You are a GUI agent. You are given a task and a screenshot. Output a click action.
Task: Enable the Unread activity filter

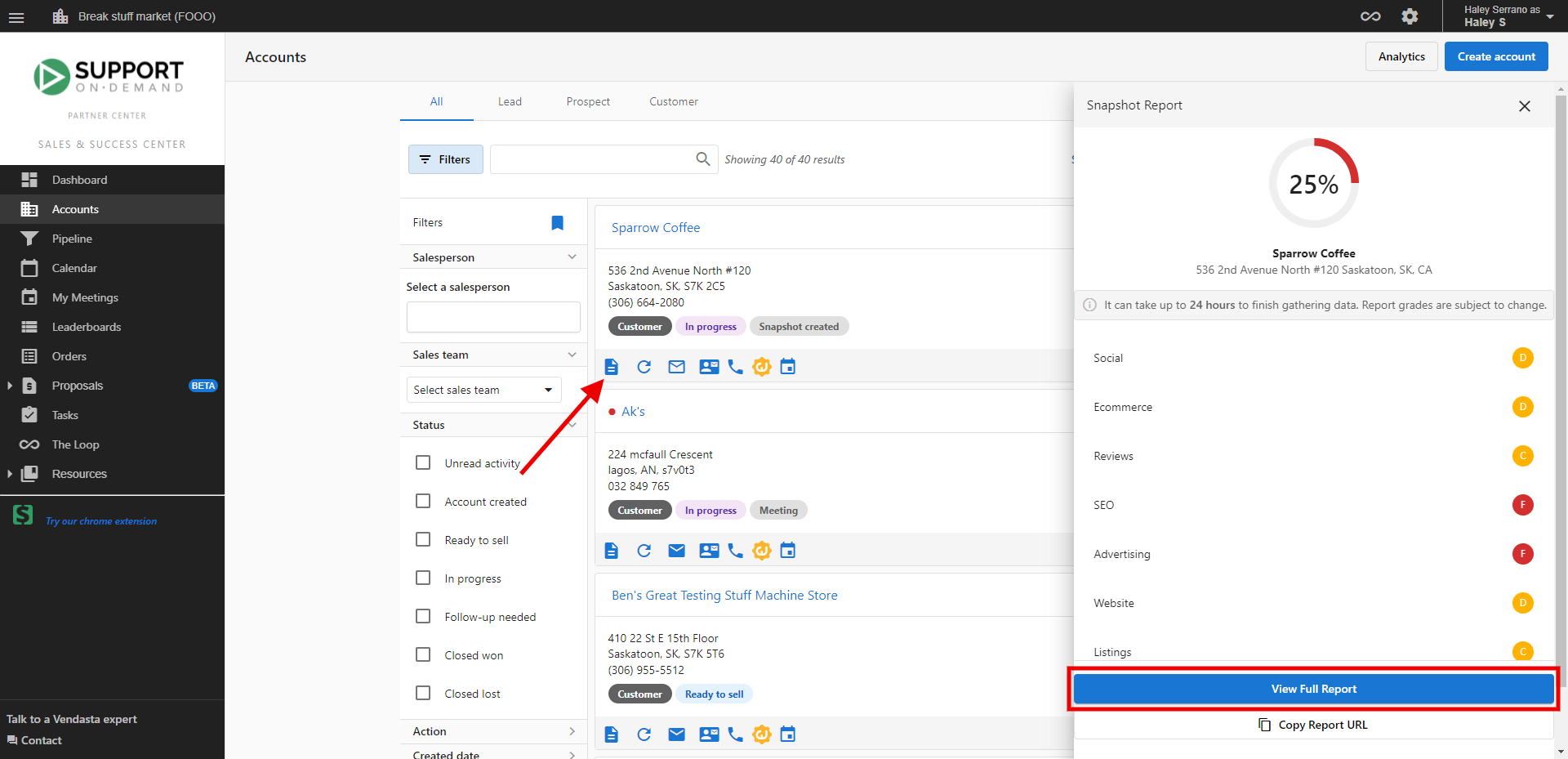coord(422,462)
